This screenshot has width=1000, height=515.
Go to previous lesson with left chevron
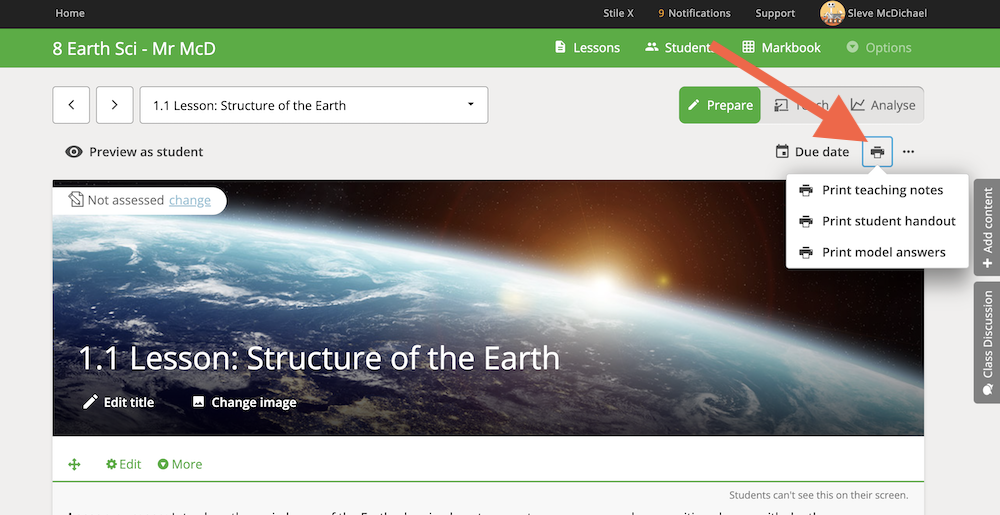pos(71,105)
